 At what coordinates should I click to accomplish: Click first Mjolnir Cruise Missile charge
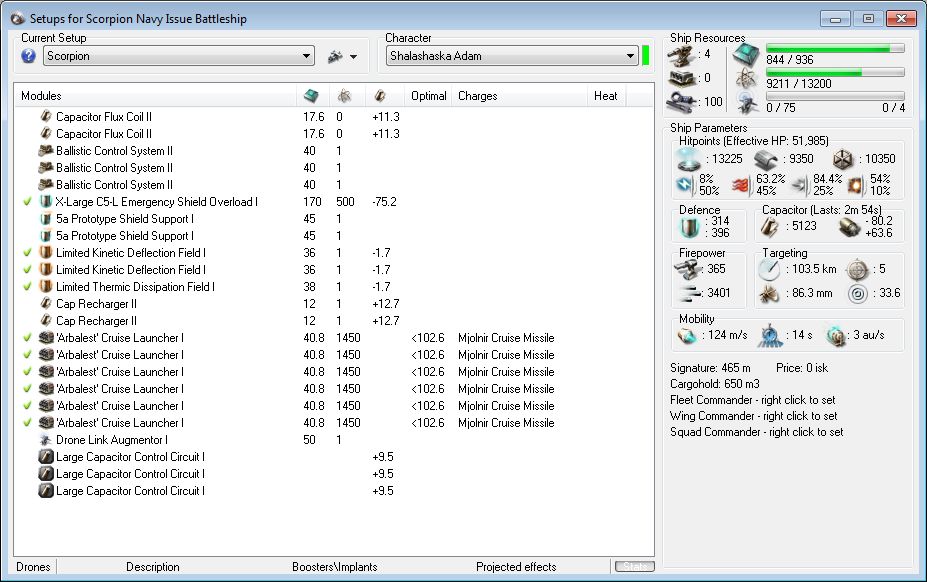point(506,338)
